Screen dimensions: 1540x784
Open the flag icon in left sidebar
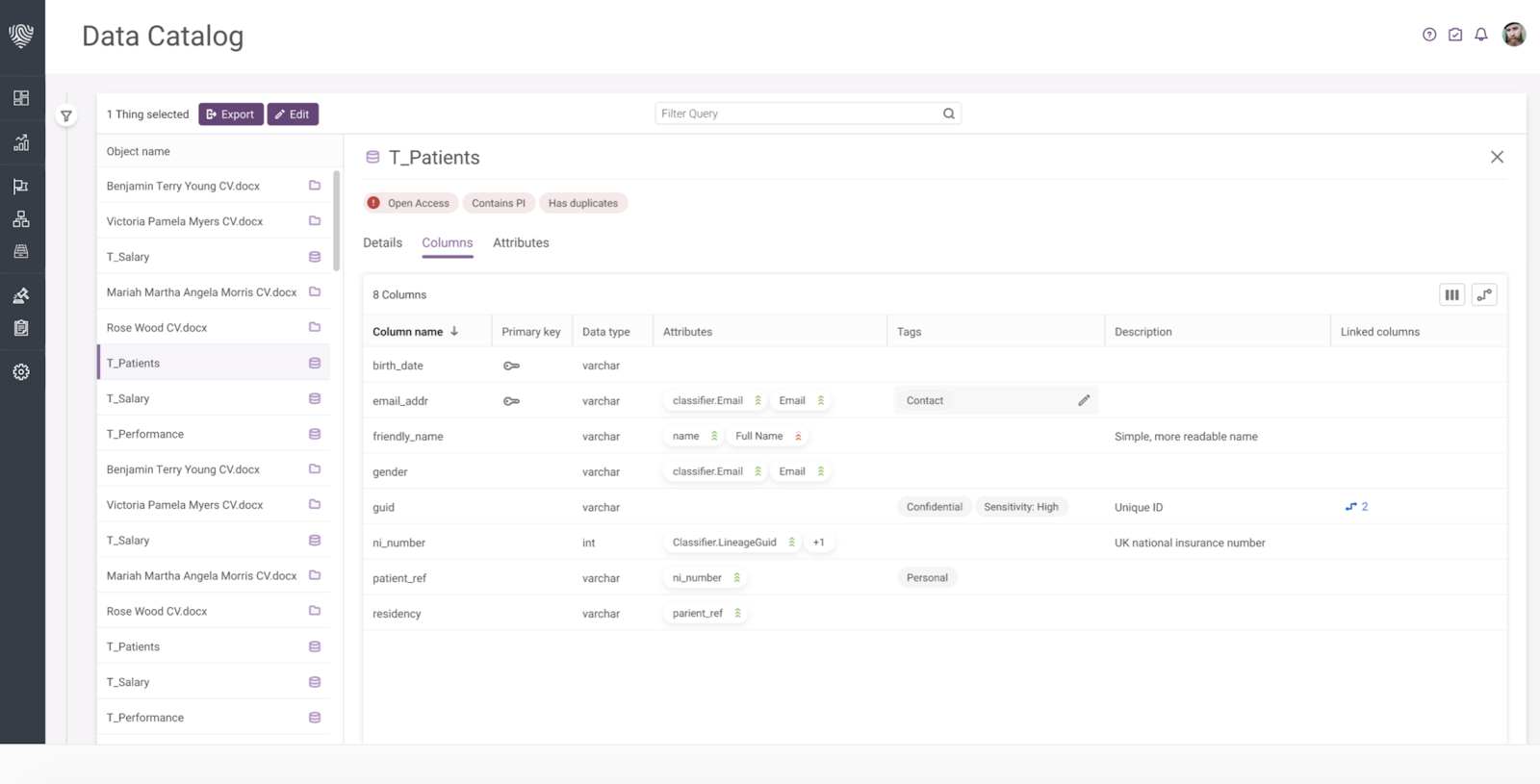(x=21, y=187)
